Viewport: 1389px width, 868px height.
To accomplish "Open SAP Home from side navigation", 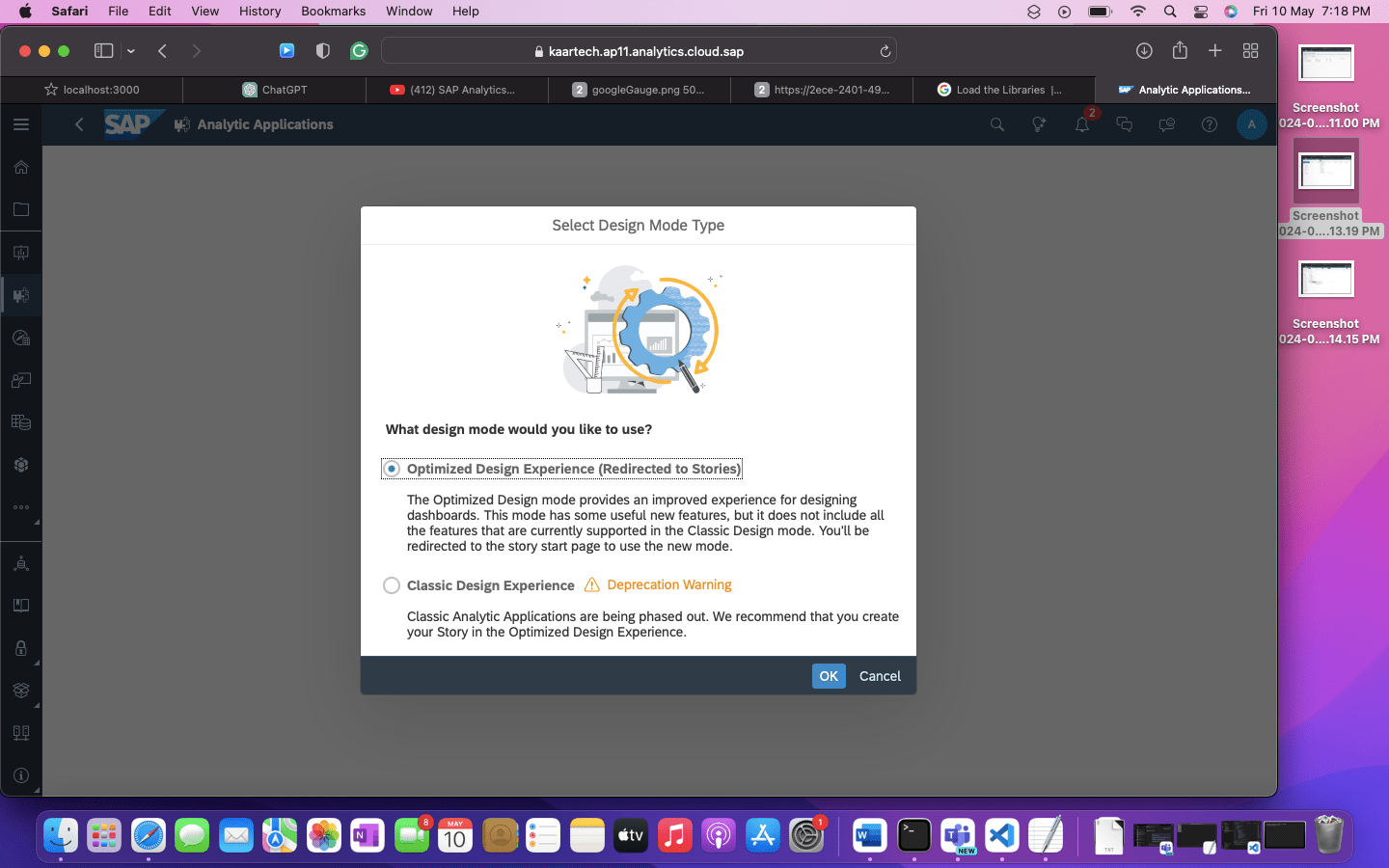I will [x=21, y=167].
